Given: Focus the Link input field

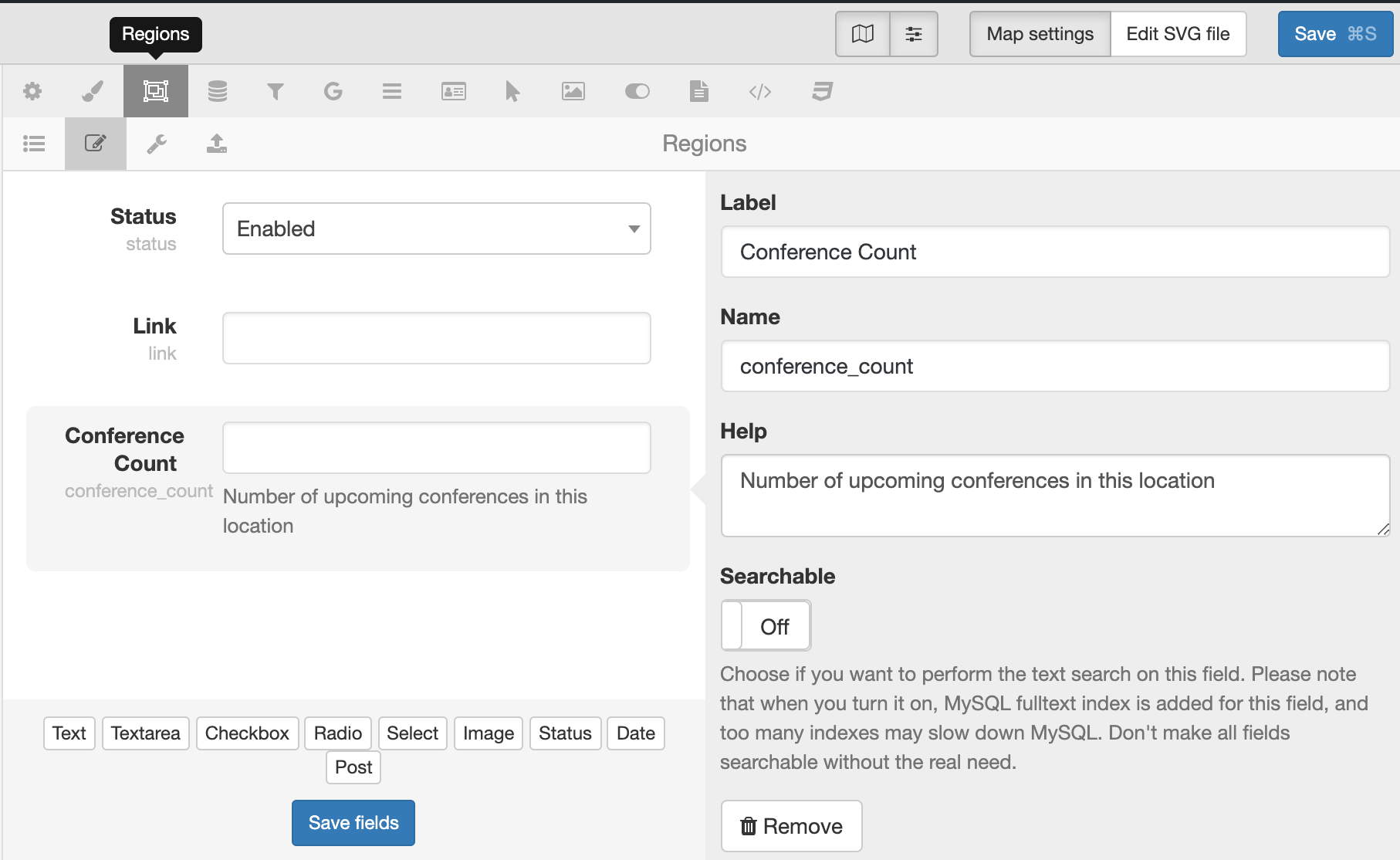Looking at the screenshot, I should (x=437, y=338).
